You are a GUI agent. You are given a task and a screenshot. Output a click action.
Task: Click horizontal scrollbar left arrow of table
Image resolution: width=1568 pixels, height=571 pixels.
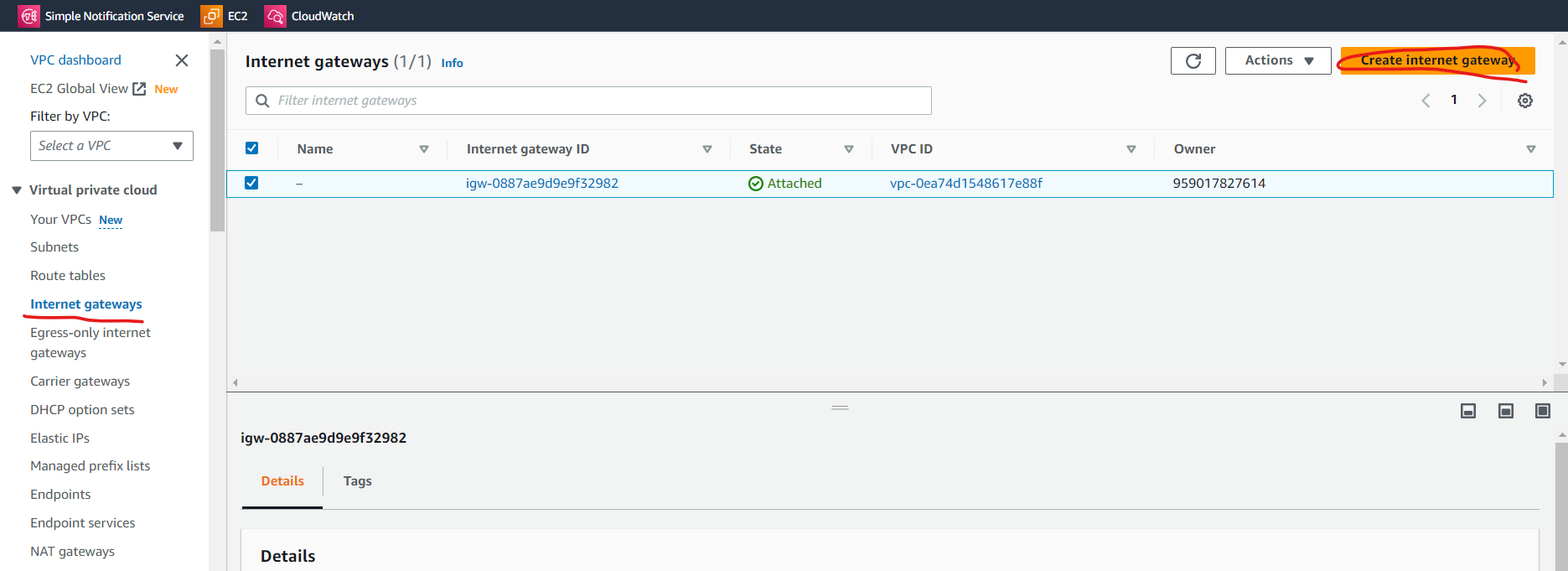235,382
